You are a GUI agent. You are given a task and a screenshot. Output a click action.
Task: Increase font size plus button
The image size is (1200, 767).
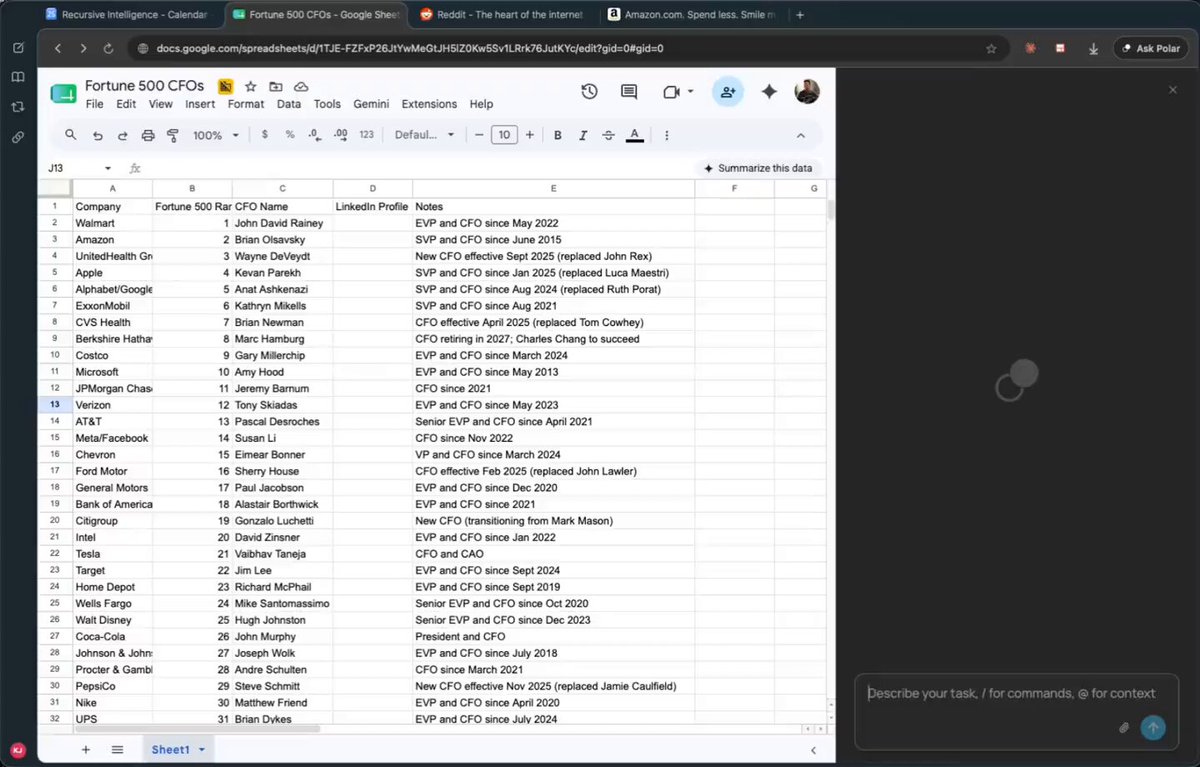point(530,135)
